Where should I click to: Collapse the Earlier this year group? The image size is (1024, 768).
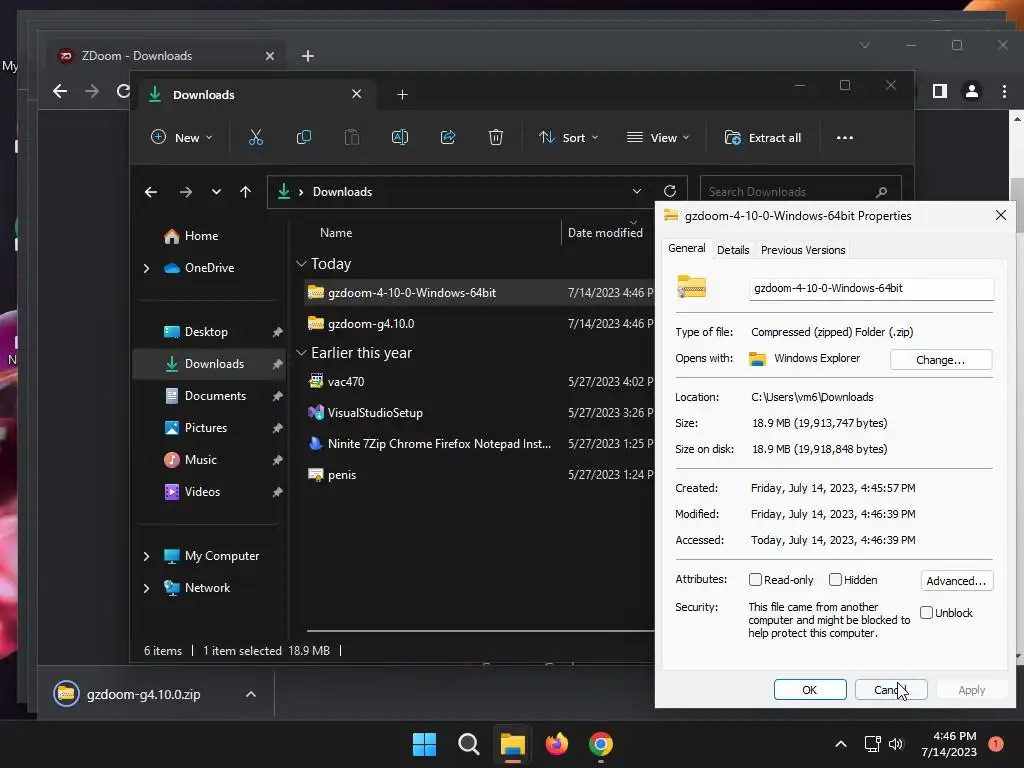[x=301, y=353]
